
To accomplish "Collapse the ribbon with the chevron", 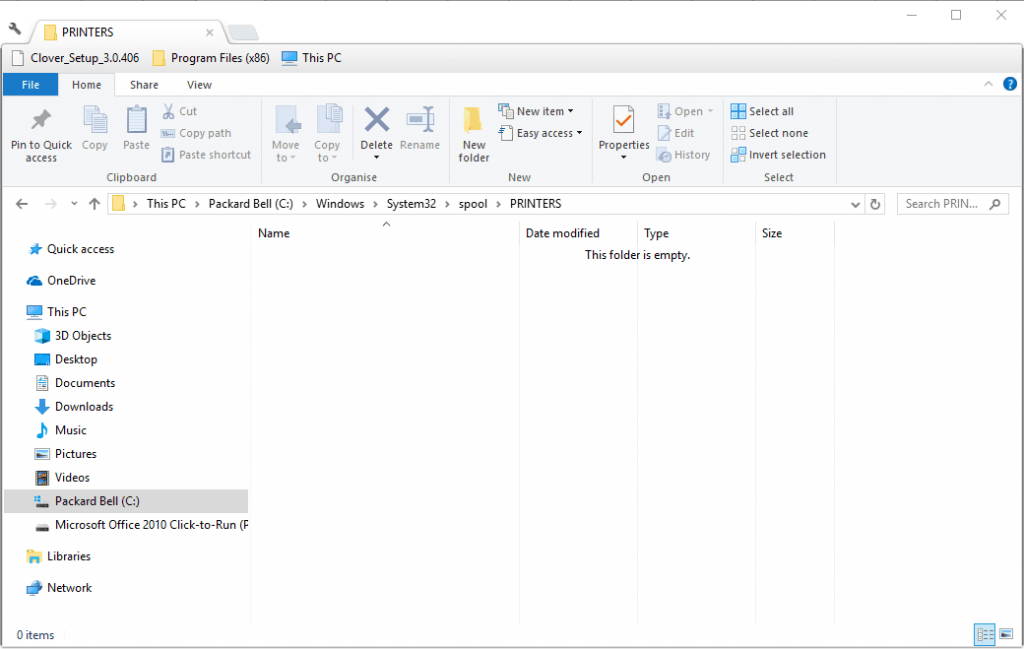I will coord(988,85).
